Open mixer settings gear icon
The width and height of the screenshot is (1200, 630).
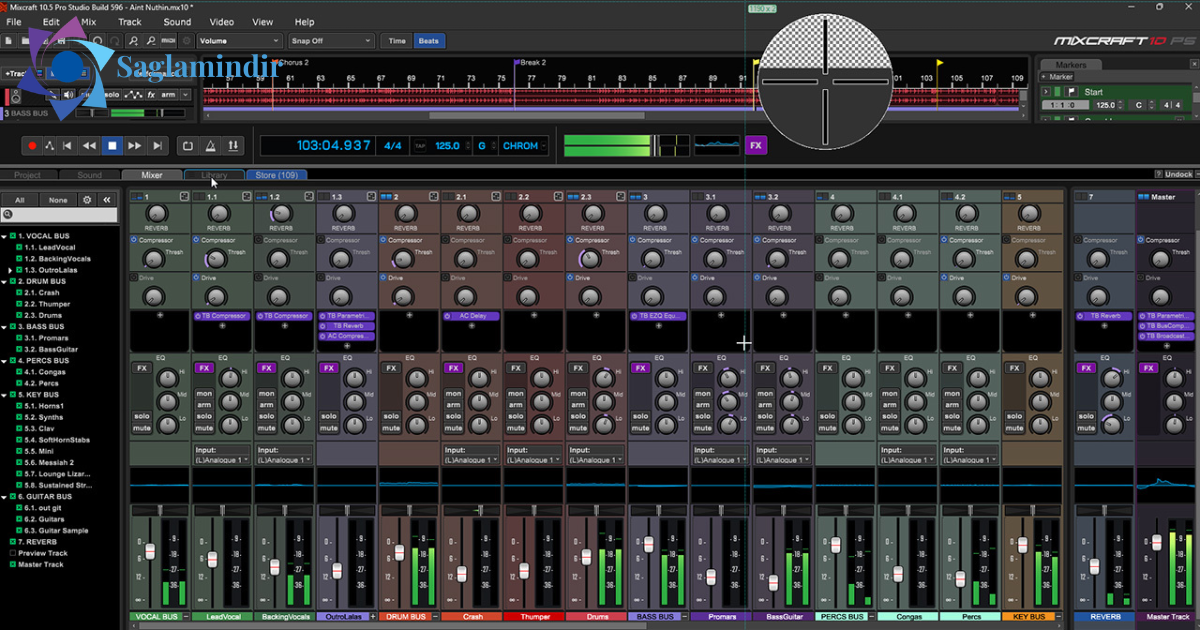coord(87,200)
